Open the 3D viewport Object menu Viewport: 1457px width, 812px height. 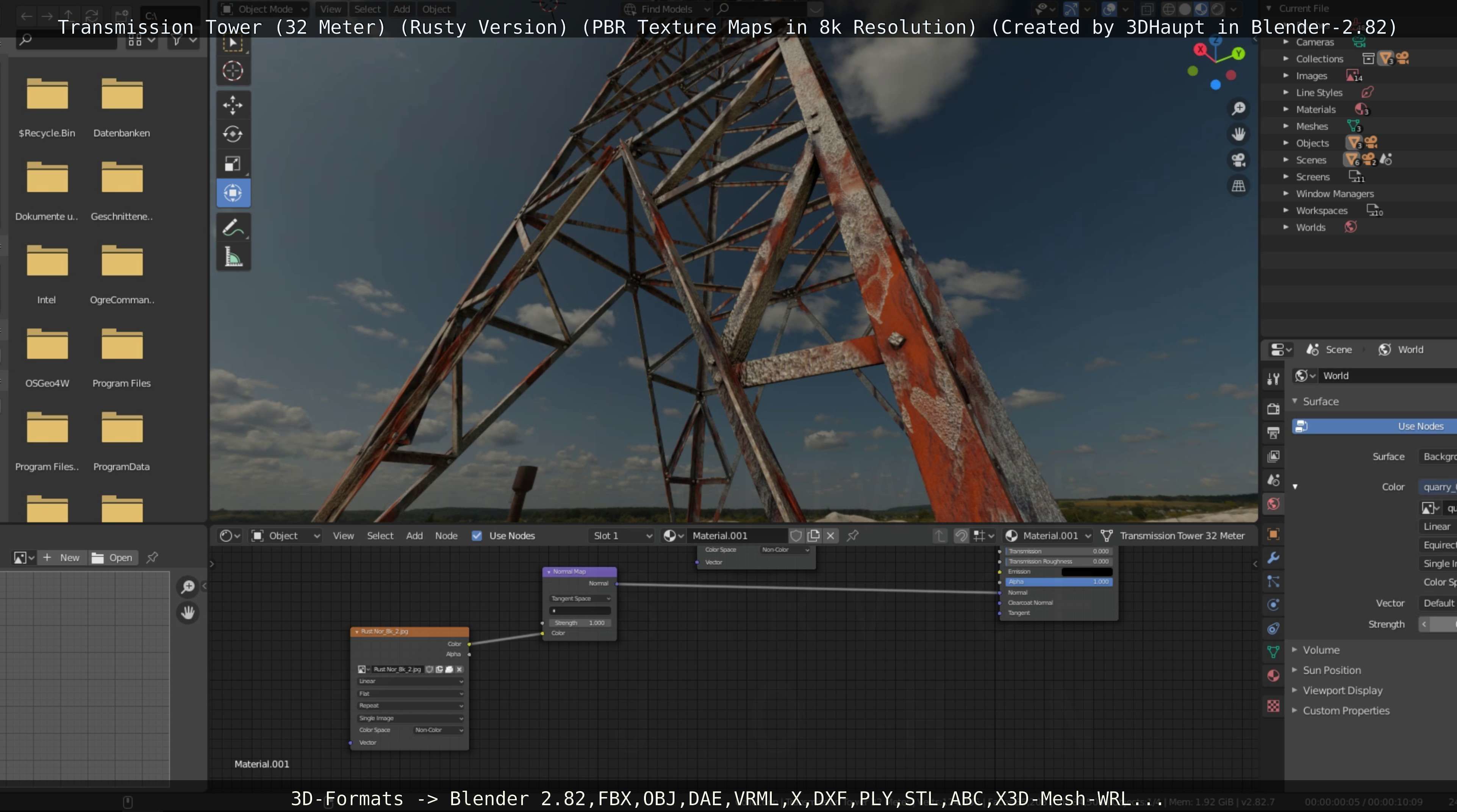tap(436, 9)
